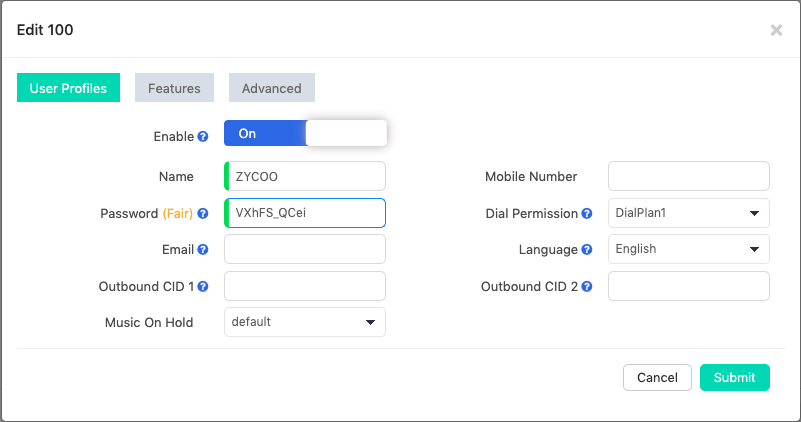This screenshot has height=422, width=801.
Task: Click the Name field containing ZYCOO
Action: point(305,176)
